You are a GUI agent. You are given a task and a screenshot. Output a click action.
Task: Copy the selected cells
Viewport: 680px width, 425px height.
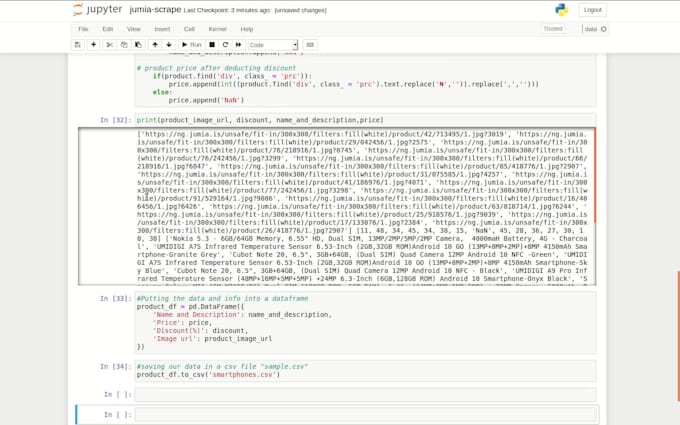click(x=124, y=45)
